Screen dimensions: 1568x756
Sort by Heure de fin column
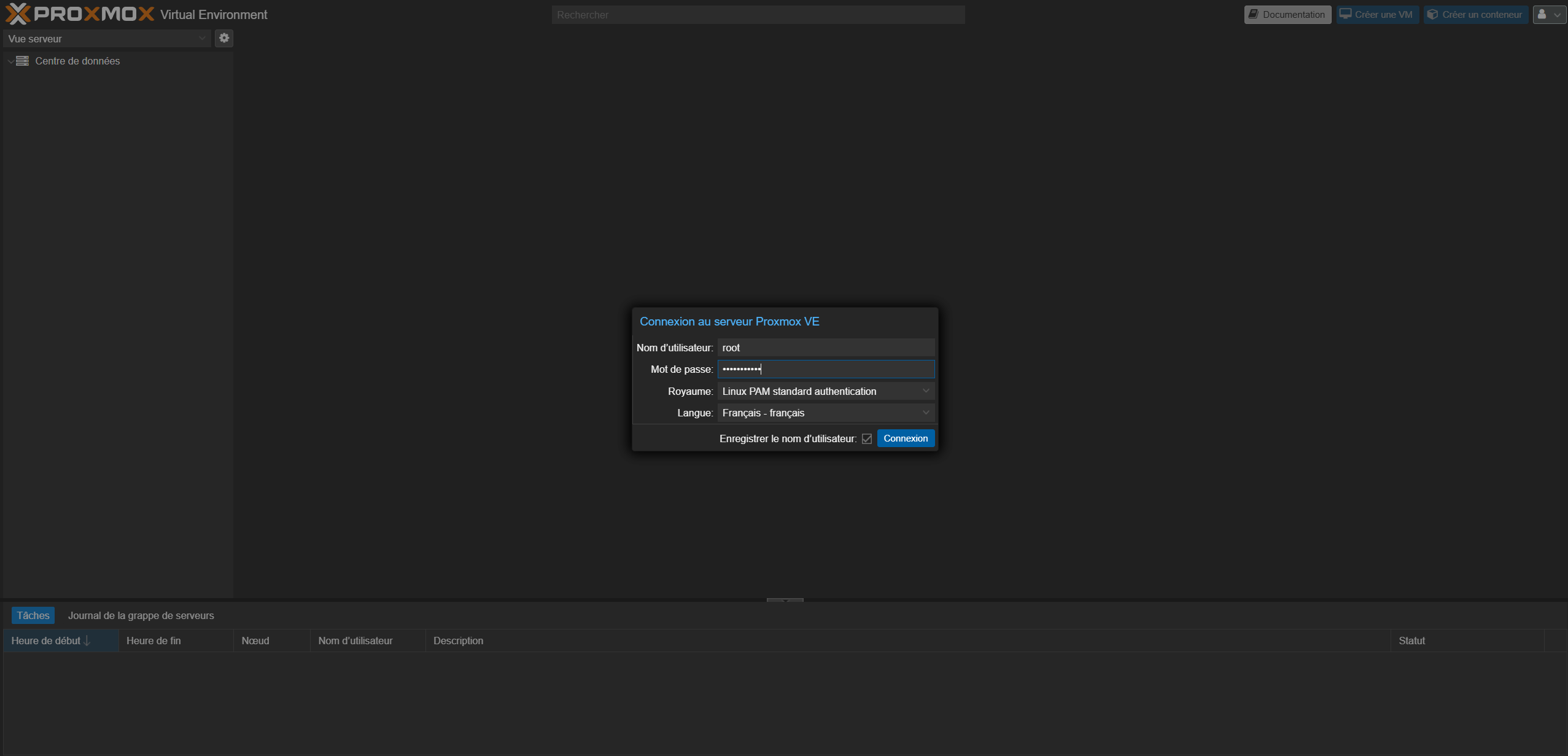(x=176, y=641)
